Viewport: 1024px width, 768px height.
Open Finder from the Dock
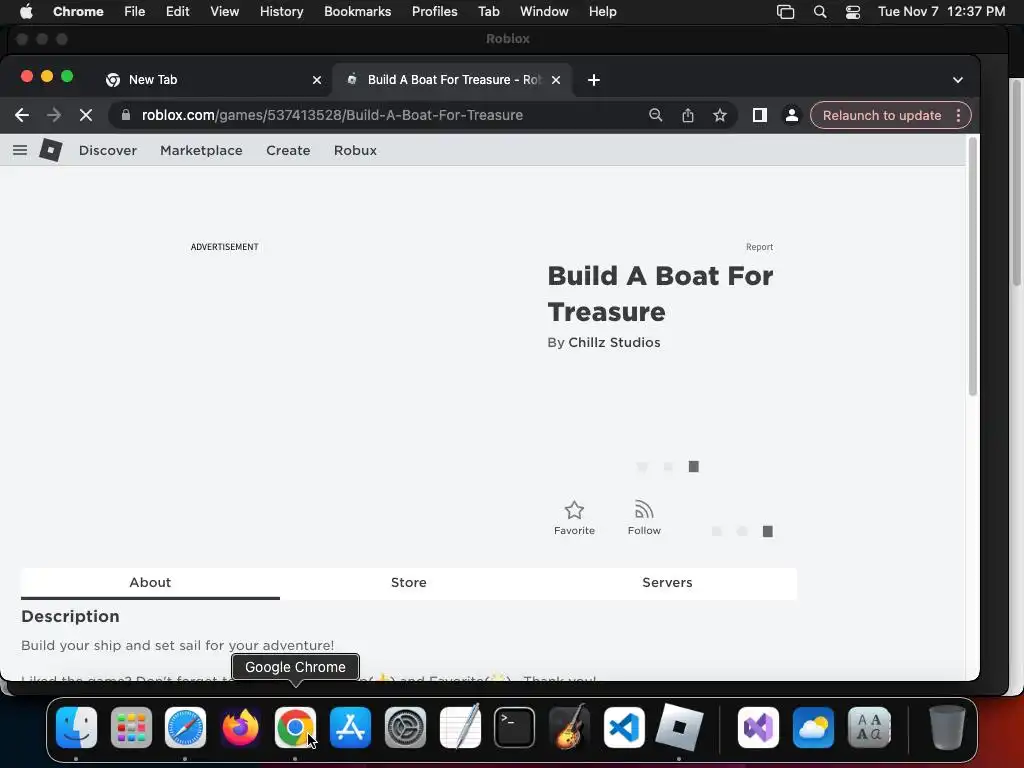pyautogui.click(x=76, y=727)
